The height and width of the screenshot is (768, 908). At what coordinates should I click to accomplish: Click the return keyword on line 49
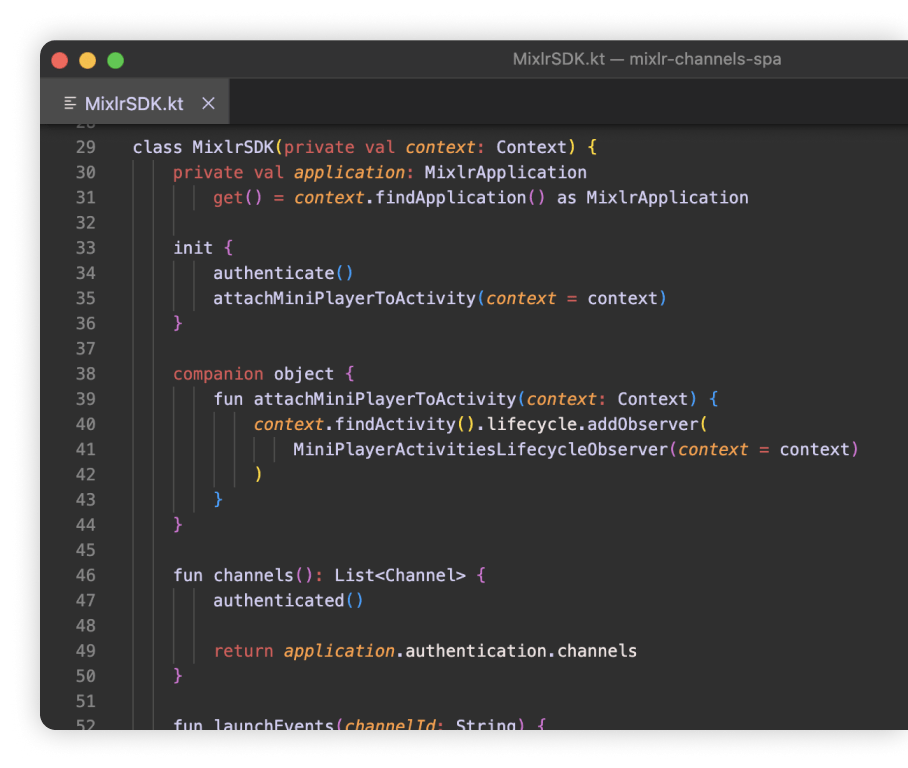coord(243,651)
